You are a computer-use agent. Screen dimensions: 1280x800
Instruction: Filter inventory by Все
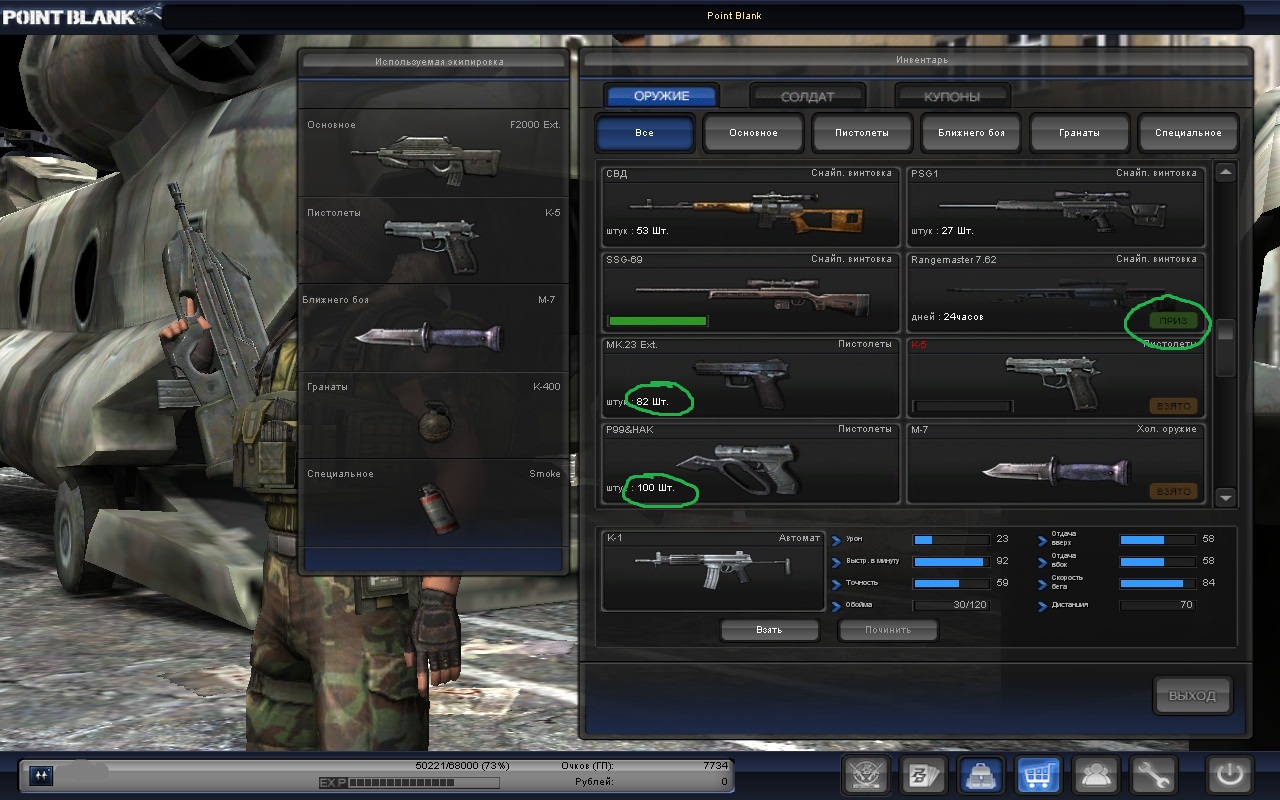pos(644,133)
